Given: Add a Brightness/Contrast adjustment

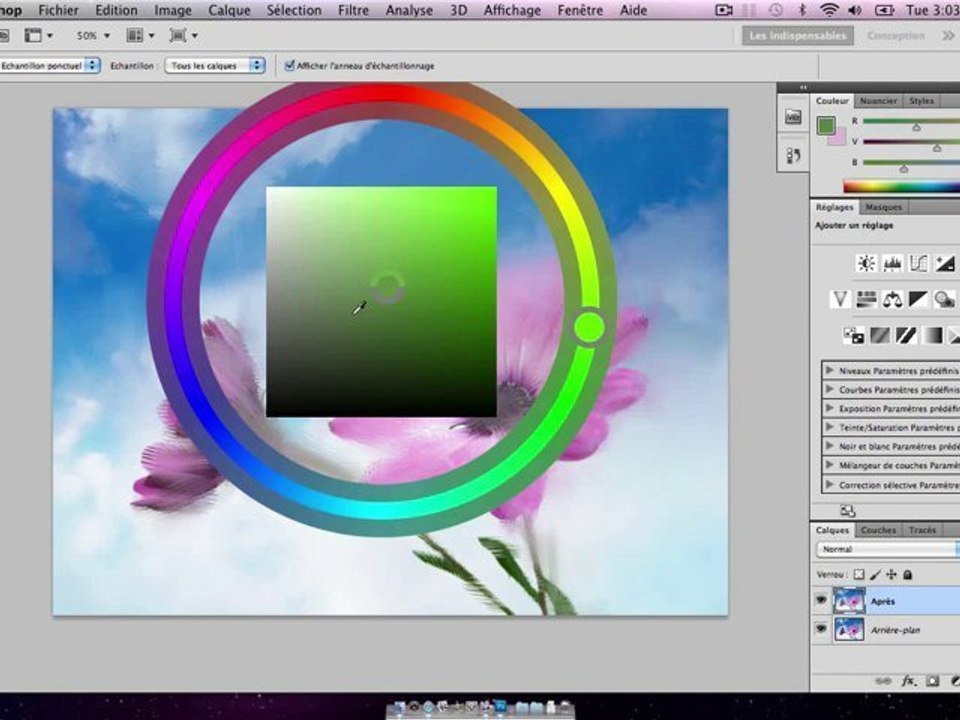Looking at the screenshot, I should click(x=866, y=263).
